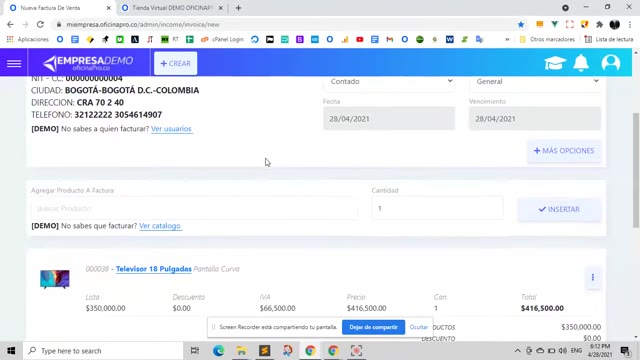Switch to Tienda Virtual DEMO tab
Image resolution: width=640 pixels, height=360 pixels.
coord(172,8)
